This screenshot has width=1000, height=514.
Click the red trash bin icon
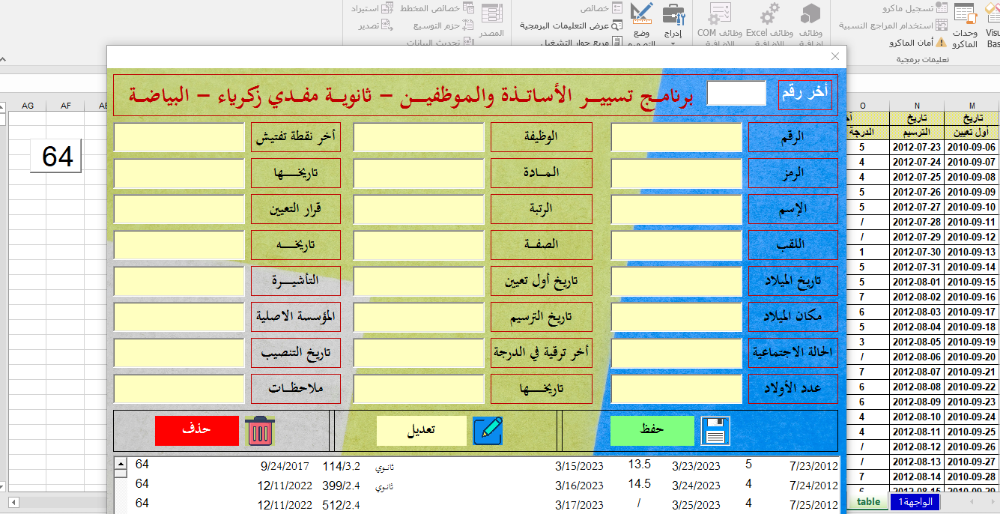(x=259, y=430)
